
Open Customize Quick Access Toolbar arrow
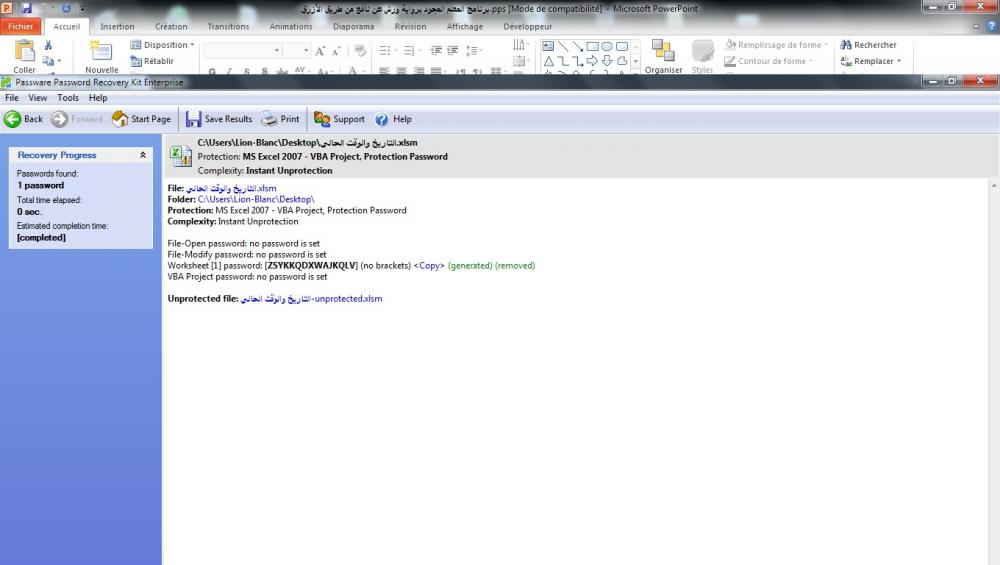(82, 9)
